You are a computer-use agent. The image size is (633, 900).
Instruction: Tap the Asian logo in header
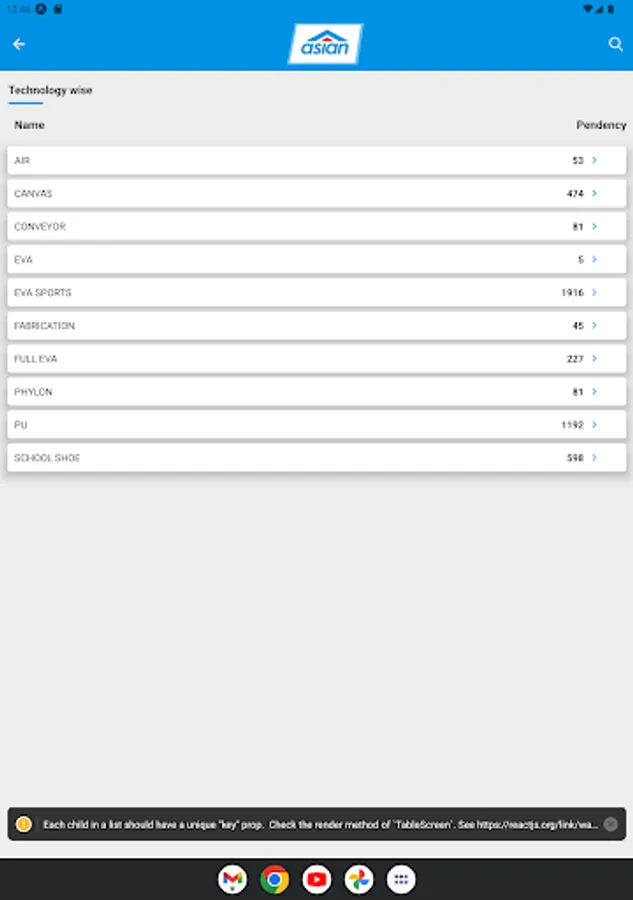(x=325, y=44)
